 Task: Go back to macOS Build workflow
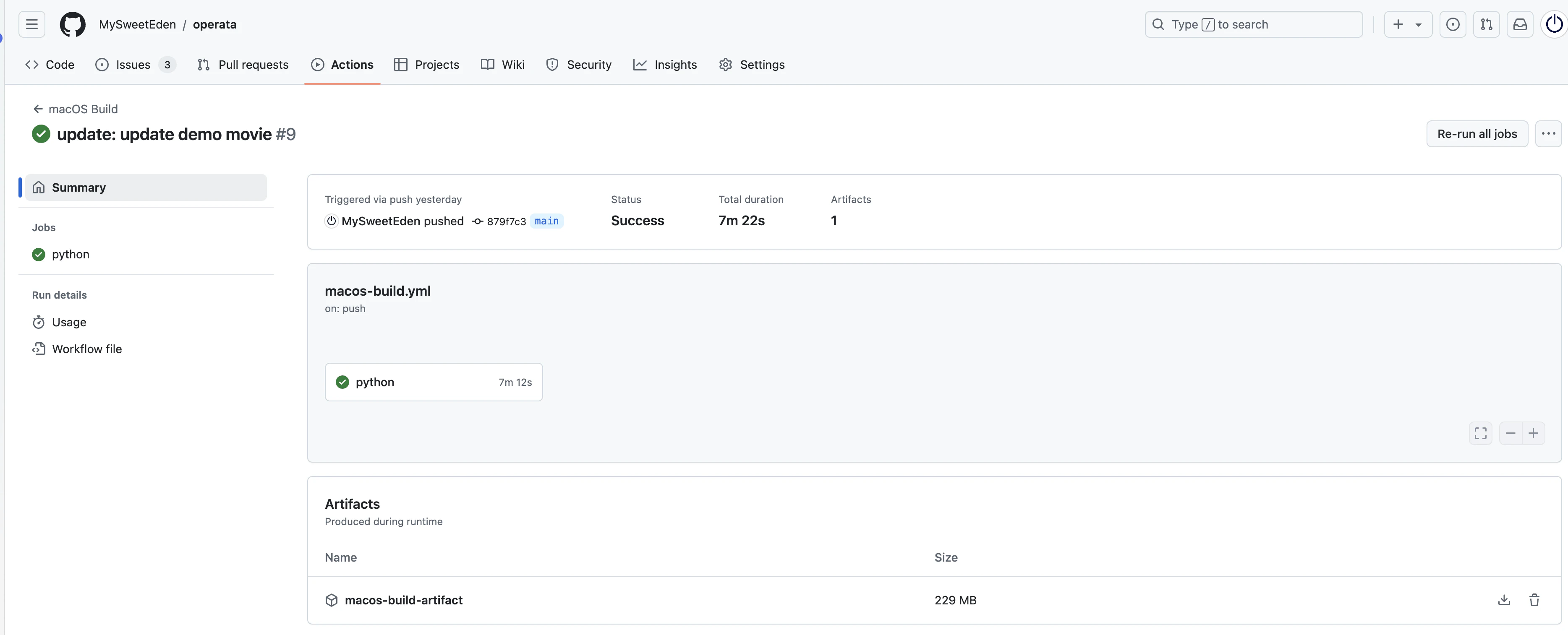(x=76, y=109)
